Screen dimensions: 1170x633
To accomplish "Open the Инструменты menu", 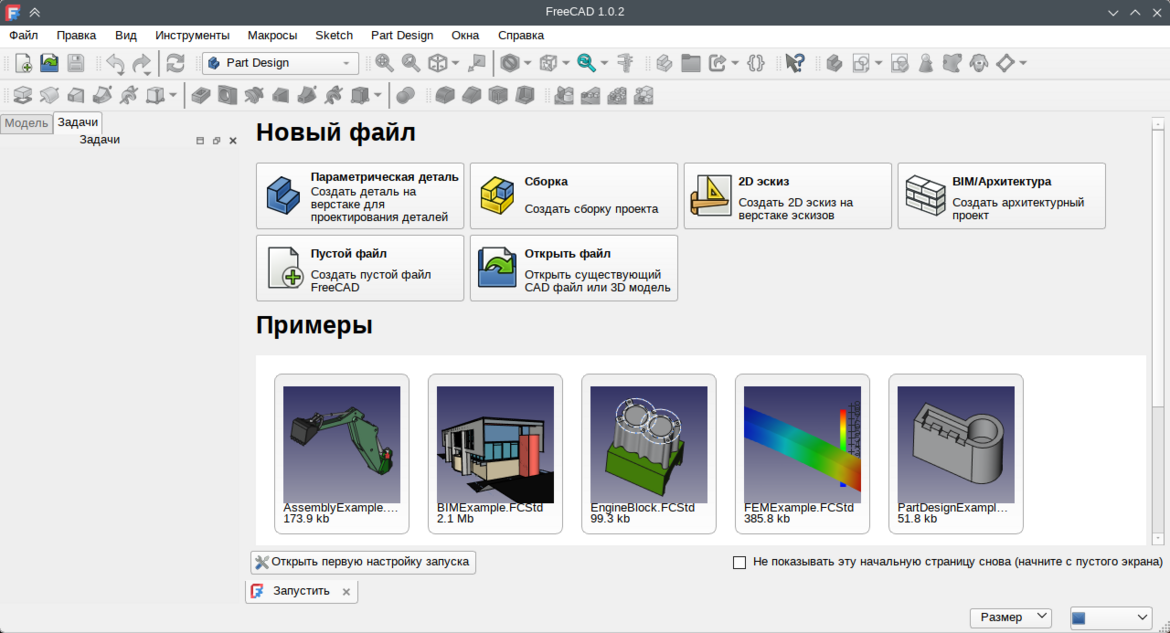I will [x=193, y=35].
